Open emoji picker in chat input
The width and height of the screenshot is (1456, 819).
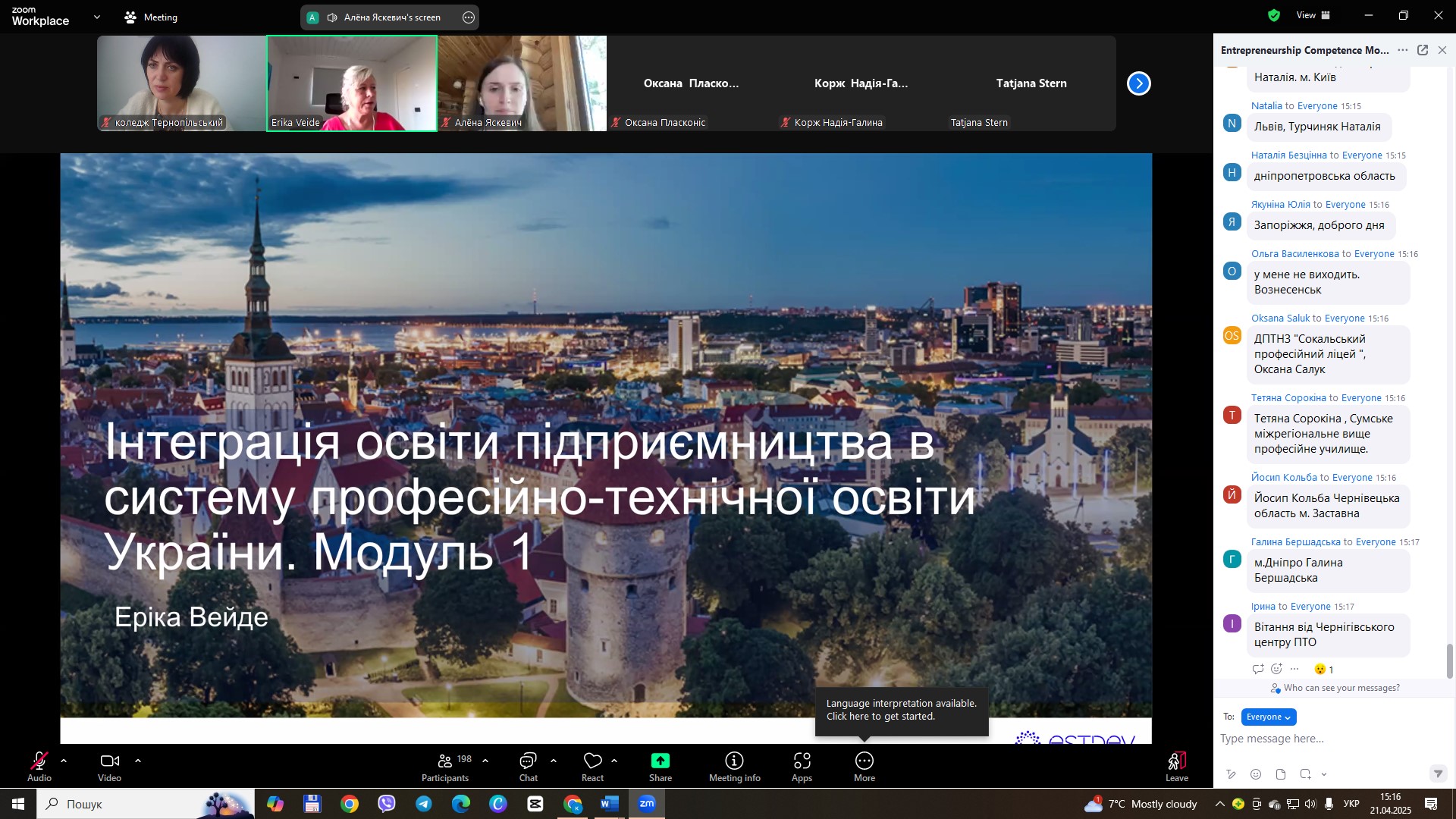pos(1256,774)
